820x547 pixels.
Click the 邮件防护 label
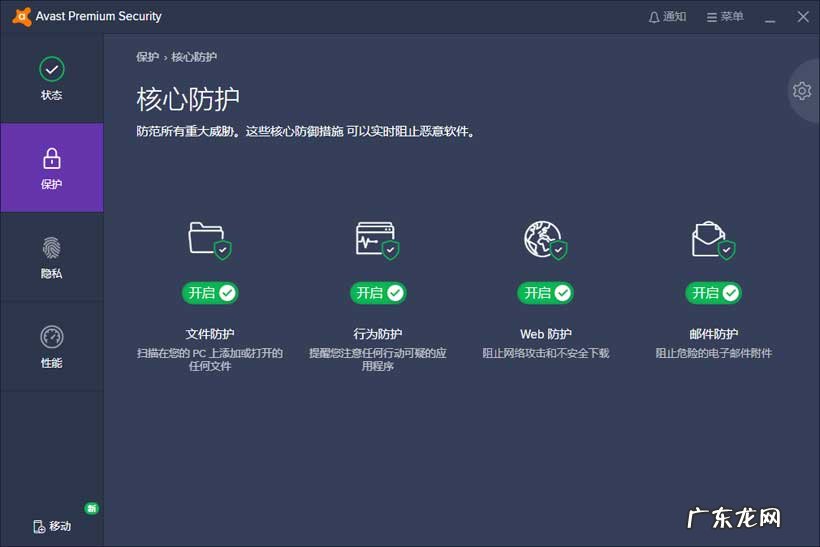pos(713,334)
